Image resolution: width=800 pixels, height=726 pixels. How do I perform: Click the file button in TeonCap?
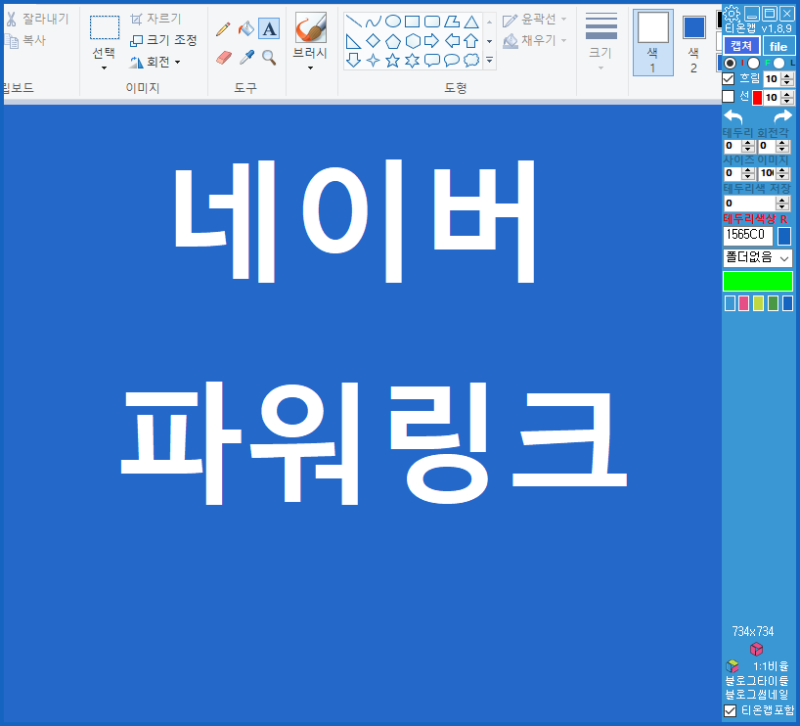(778, 46)
